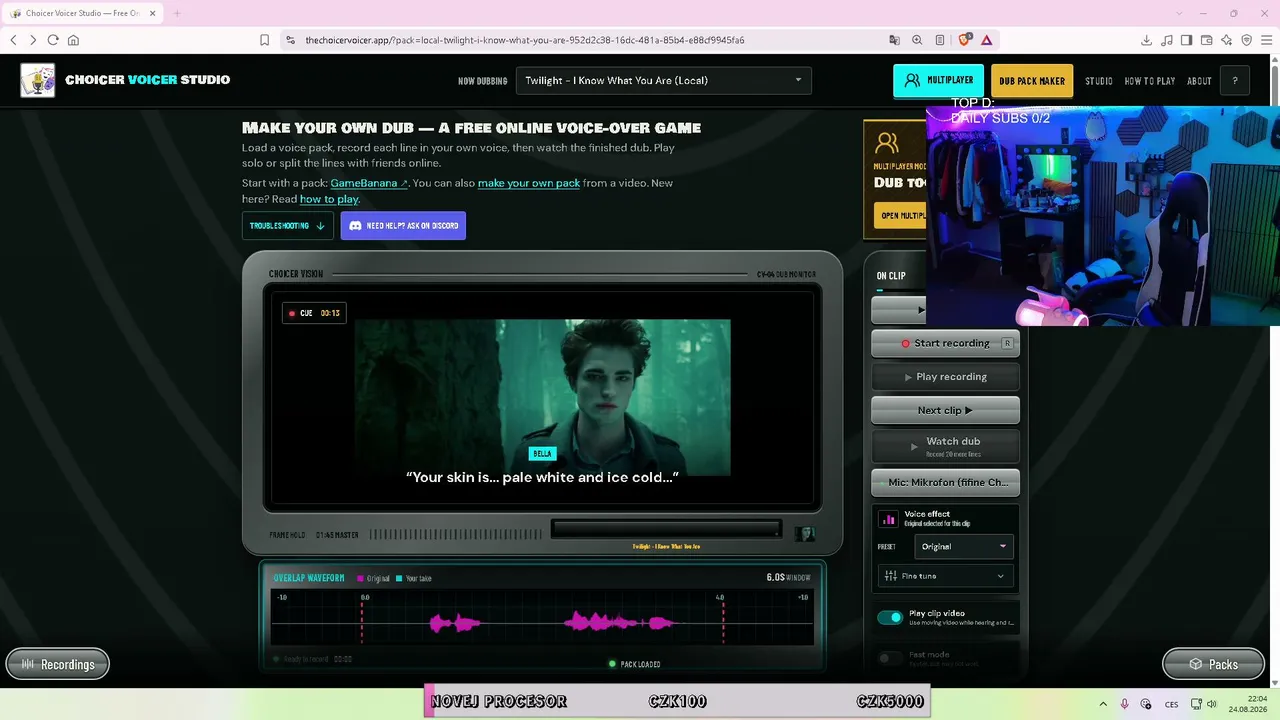Screen dimensions: 1280x720
Task: Open the How to Play nav item
Action: tap(1150, 81)
